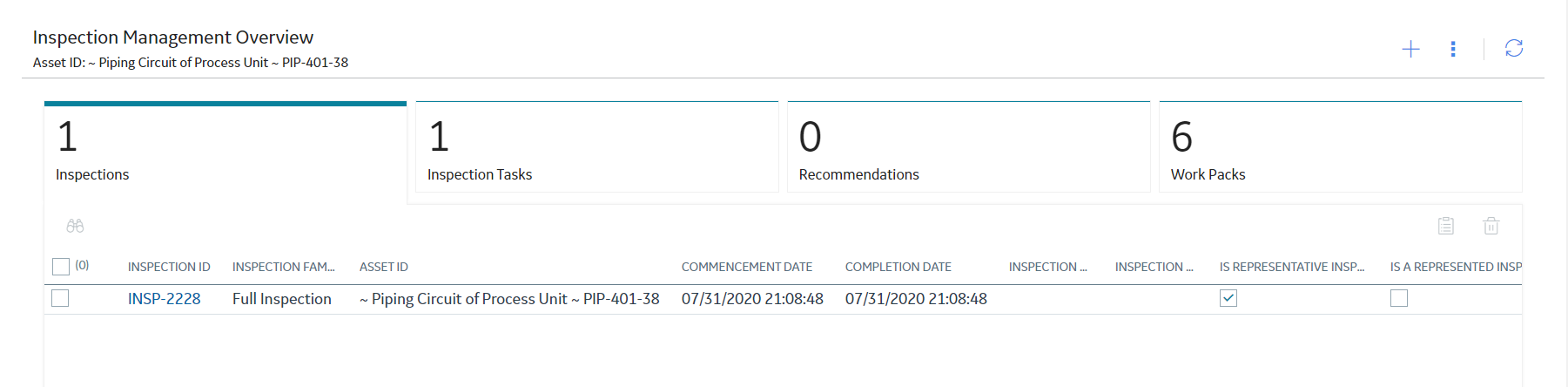Sort by Inspection Family column header
The image size is (1568, 387).
click(284, 267)
